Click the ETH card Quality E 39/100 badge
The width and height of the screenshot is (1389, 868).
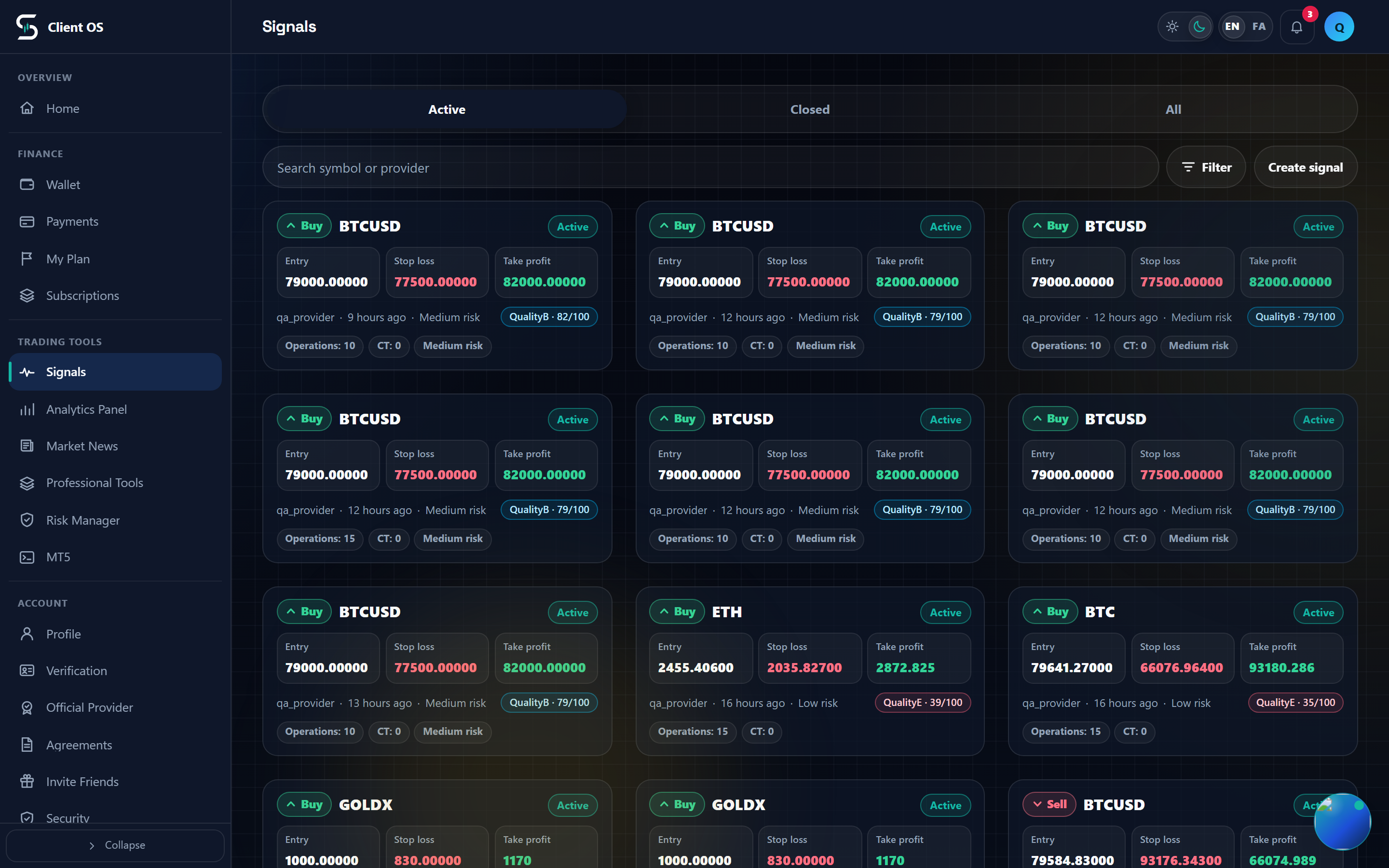922,703
